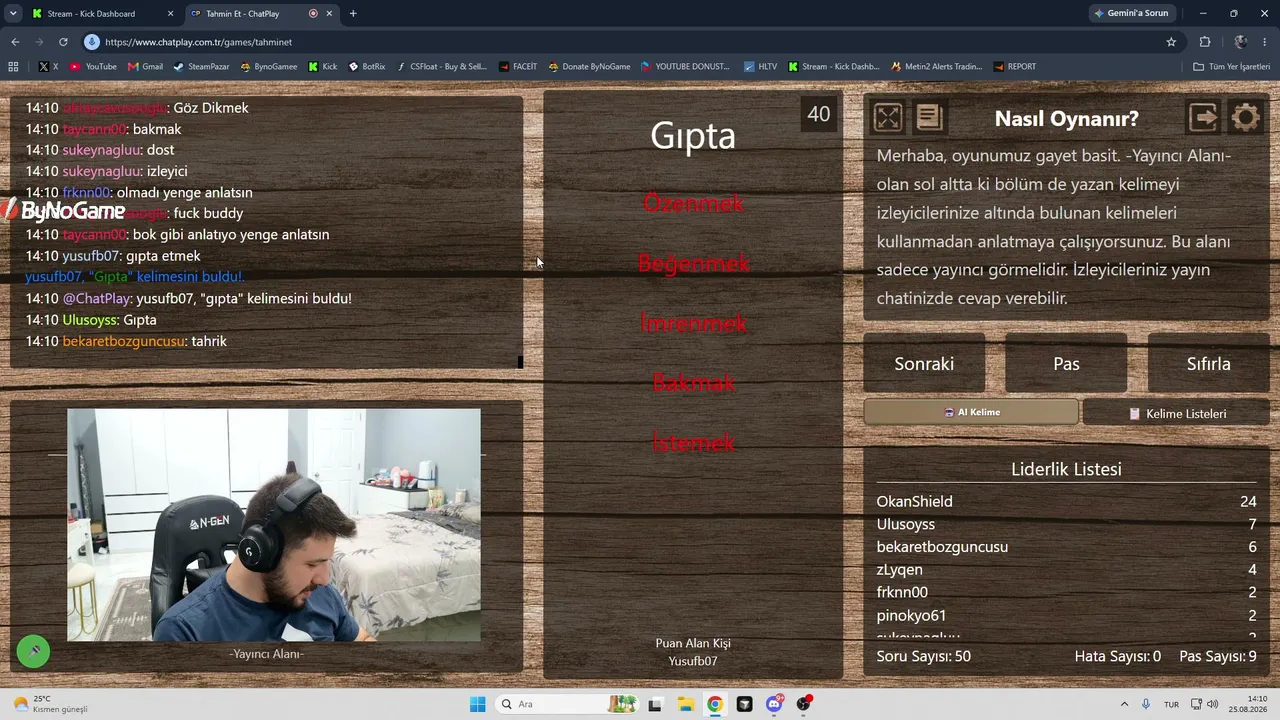Image resolution: width=1280 pixels, height=720 pixels.
Task: Close the Tahmin Et - ChatPlay tab
Action: 329,14
